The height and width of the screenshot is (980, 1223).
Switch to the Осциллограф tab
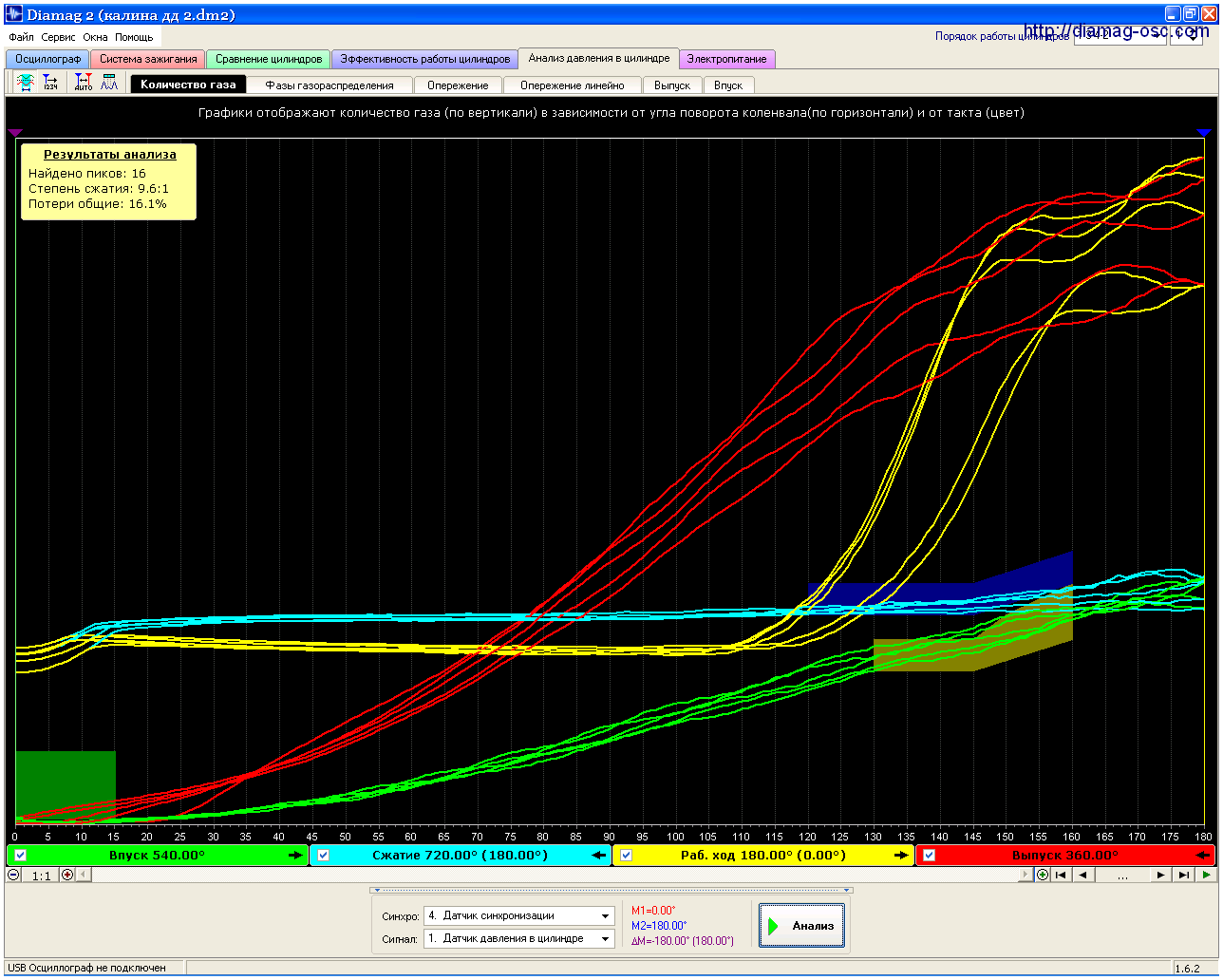pos(47,59)
